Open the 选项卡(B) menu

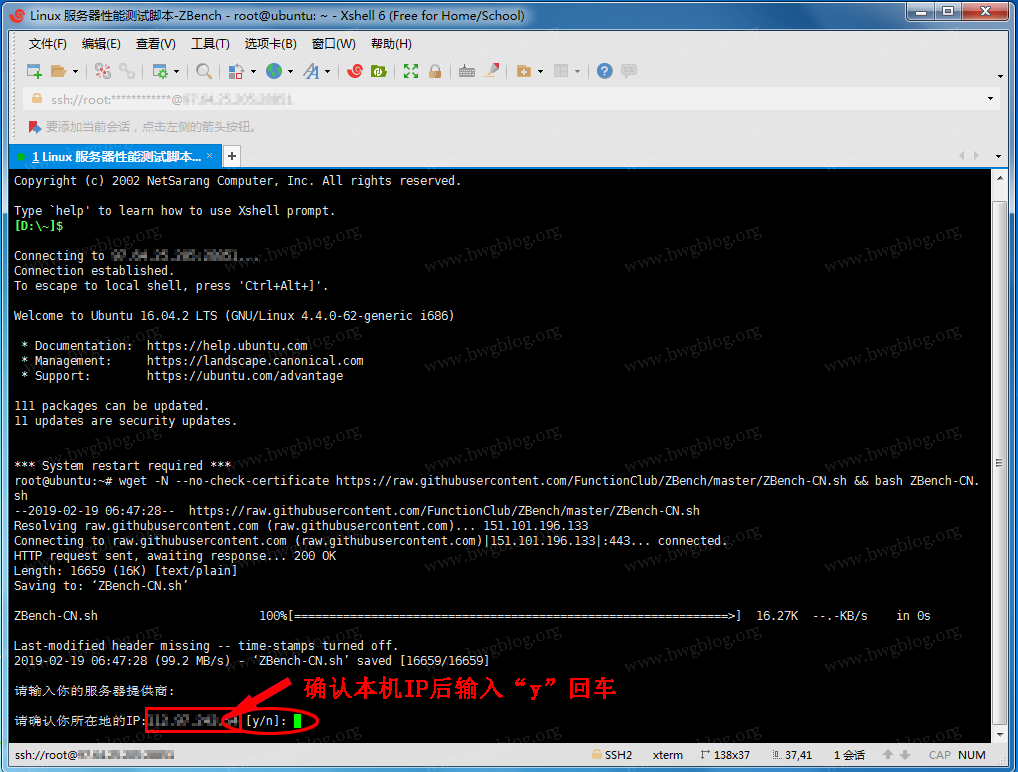(x=270, y=44)
